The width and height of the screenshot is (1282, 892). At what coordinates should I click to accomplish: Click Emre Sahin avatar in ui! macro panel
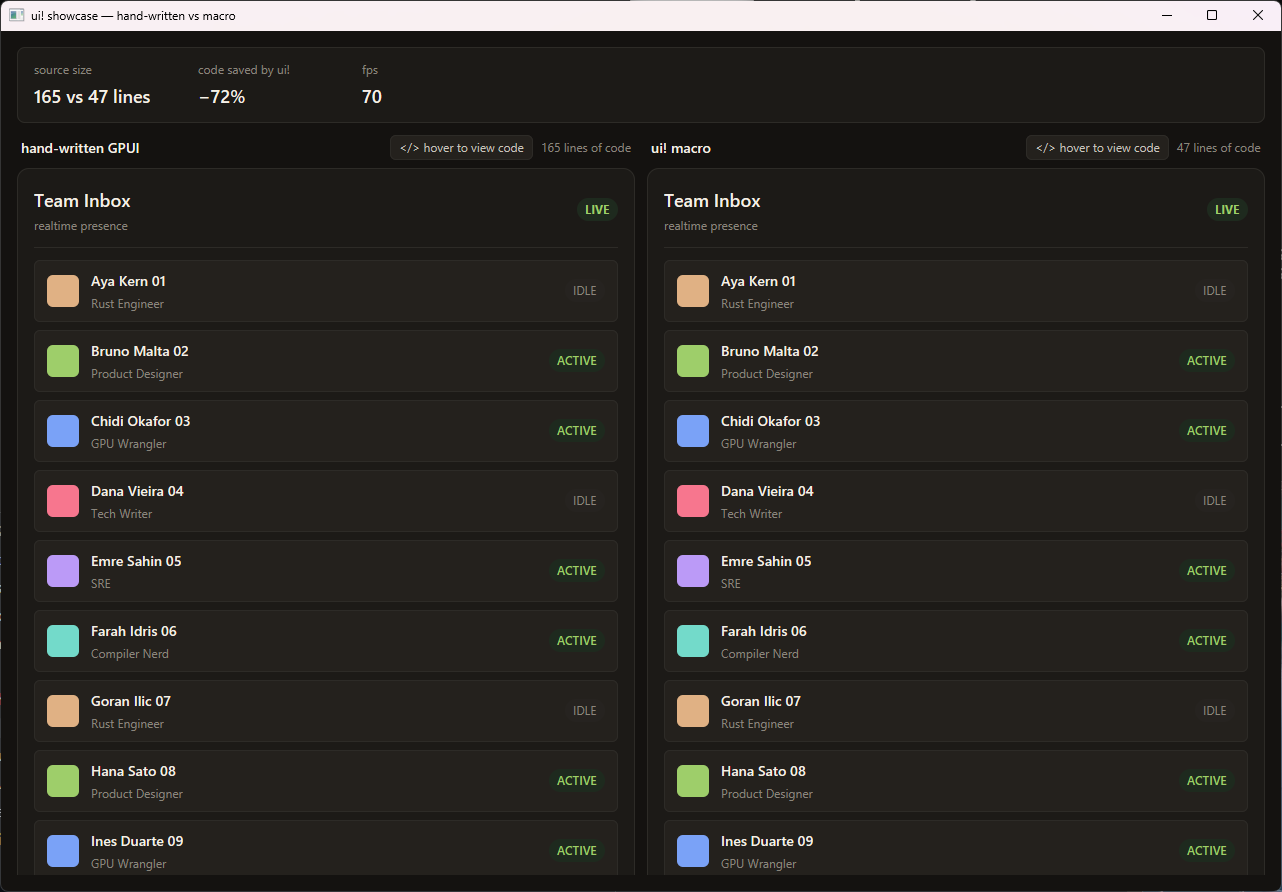pos(693,571)
